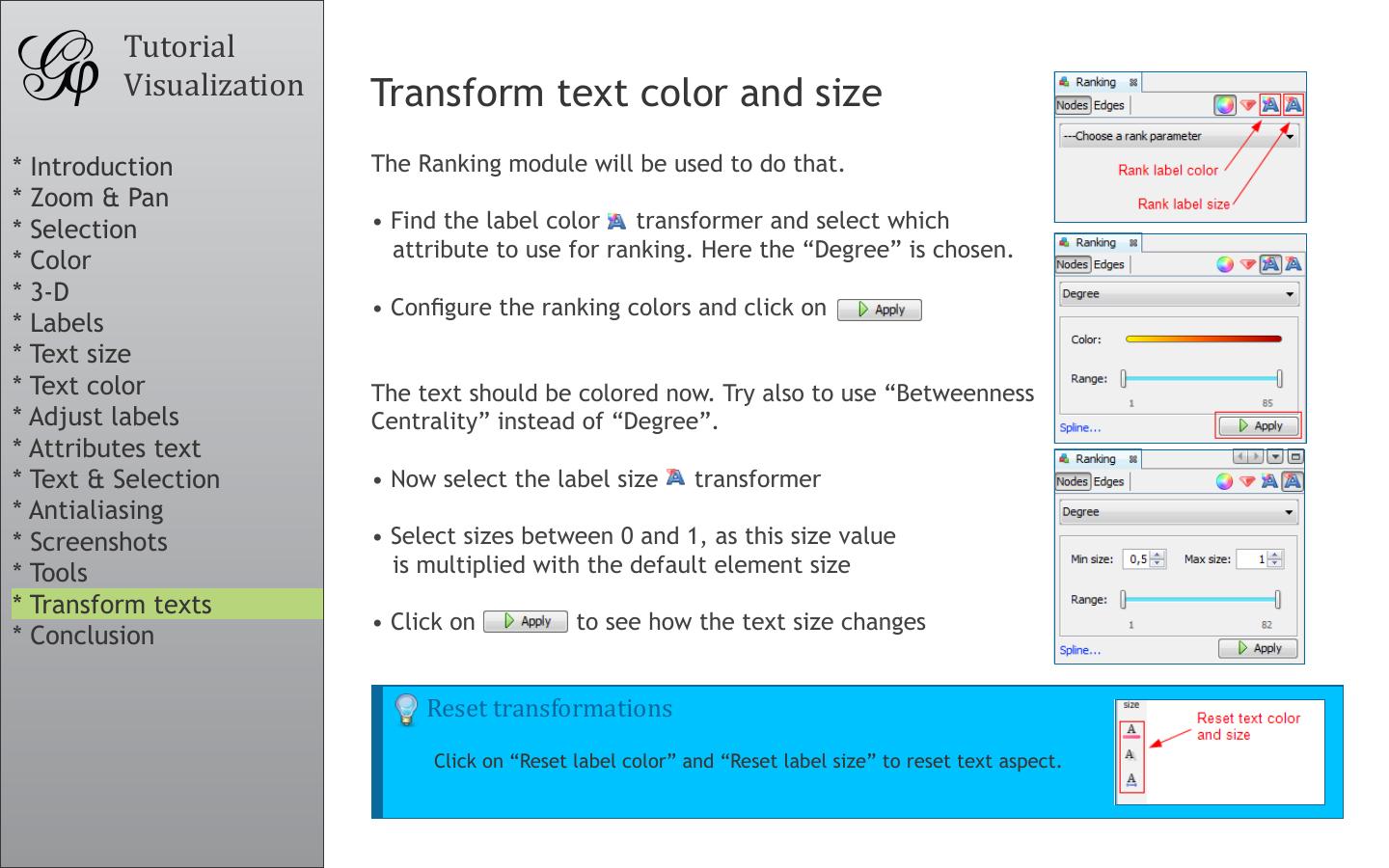Click the maximize window icon in the Min size Ranking panel
This screenshot has width=1389, height=868.
1295,457
